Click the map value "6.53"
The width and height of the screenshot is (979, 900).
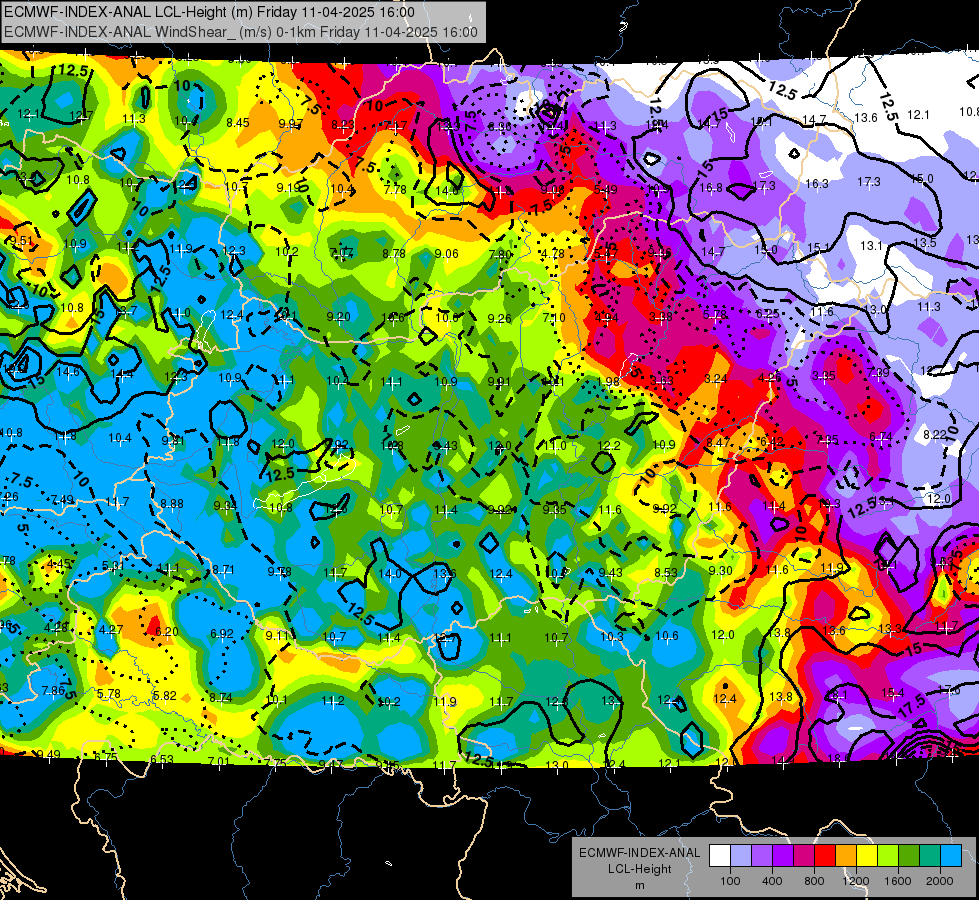click(162, 759)
